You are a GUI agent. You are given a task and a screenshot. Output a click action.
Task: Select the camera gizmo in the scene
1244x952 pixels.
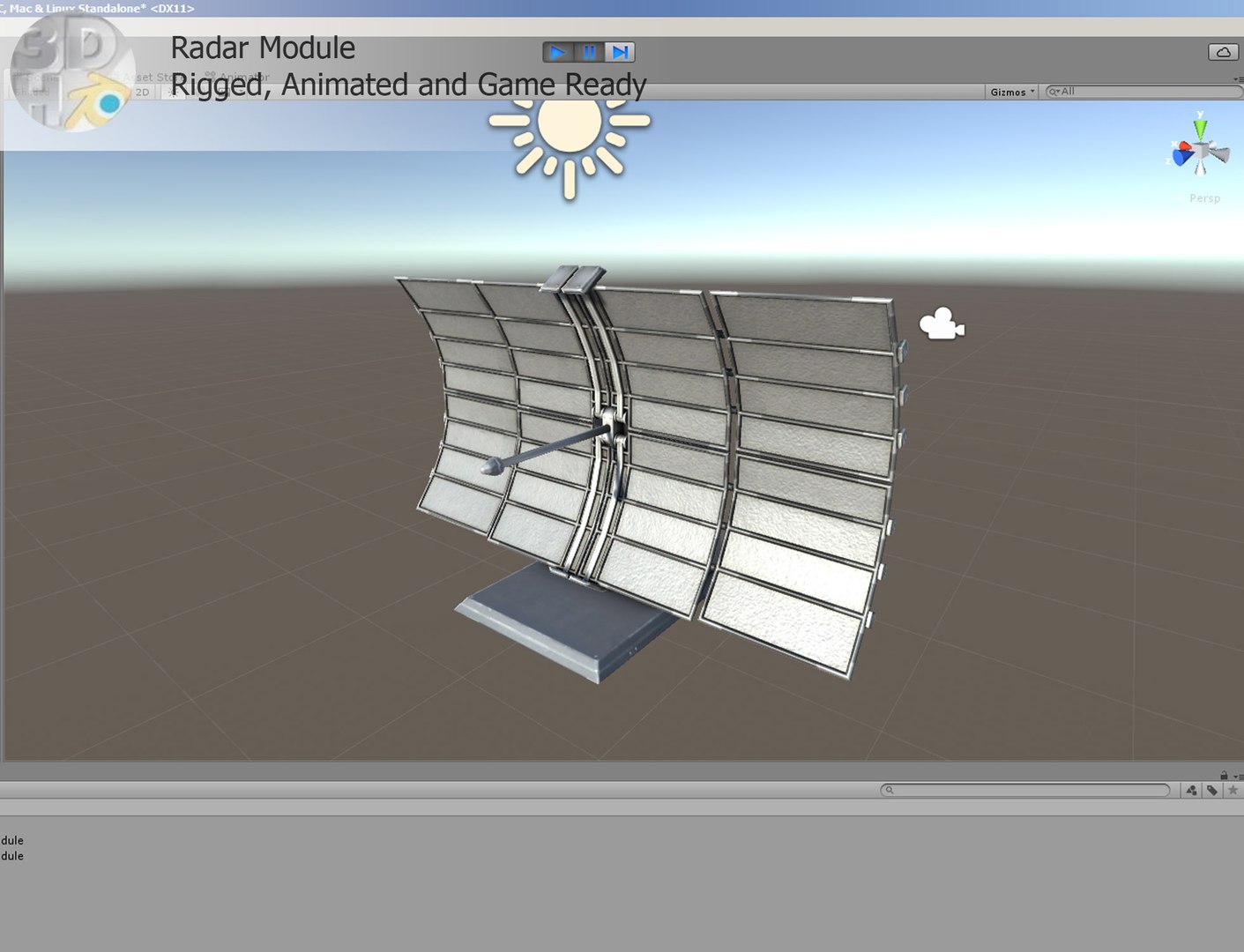tap(942, 324)
